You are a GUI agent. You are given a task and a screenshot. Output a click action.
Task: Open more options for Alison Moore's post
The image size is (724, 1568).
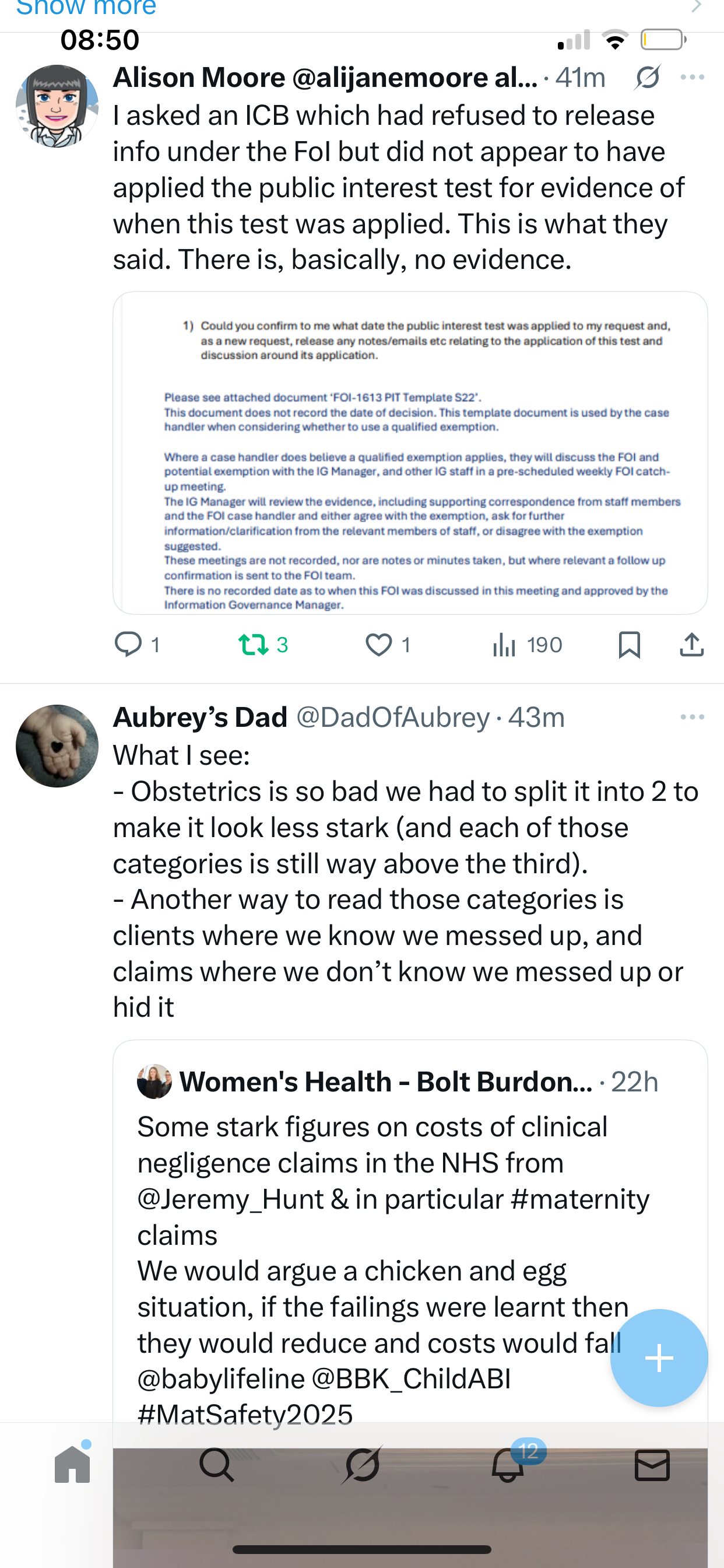(693, 78)
